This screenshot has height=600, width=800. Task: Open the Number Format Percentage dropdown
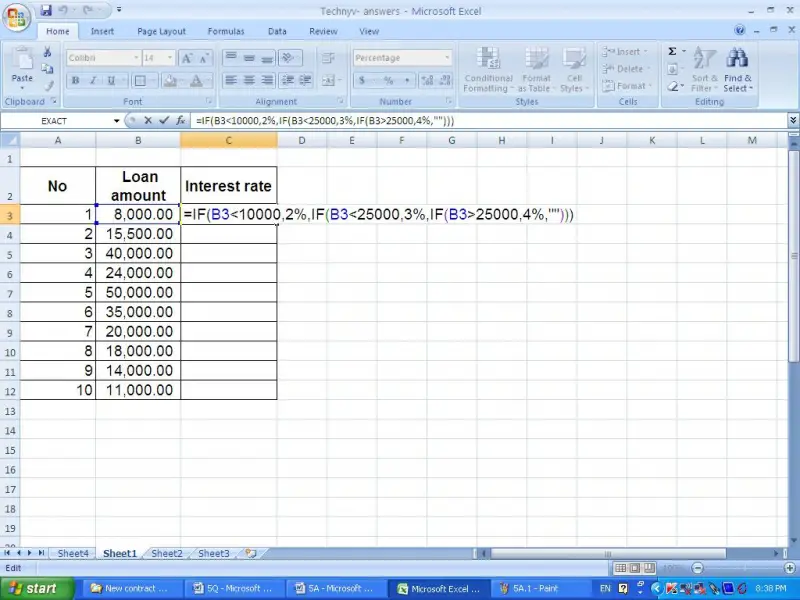(447, 58)
